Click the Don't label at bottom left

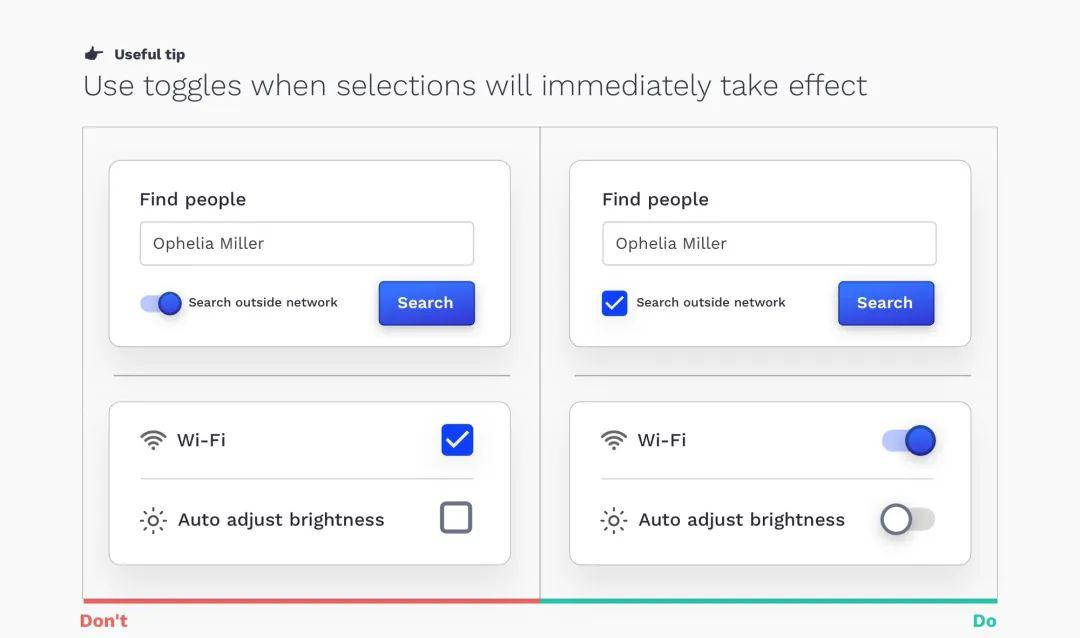click(x=104, y=621)
